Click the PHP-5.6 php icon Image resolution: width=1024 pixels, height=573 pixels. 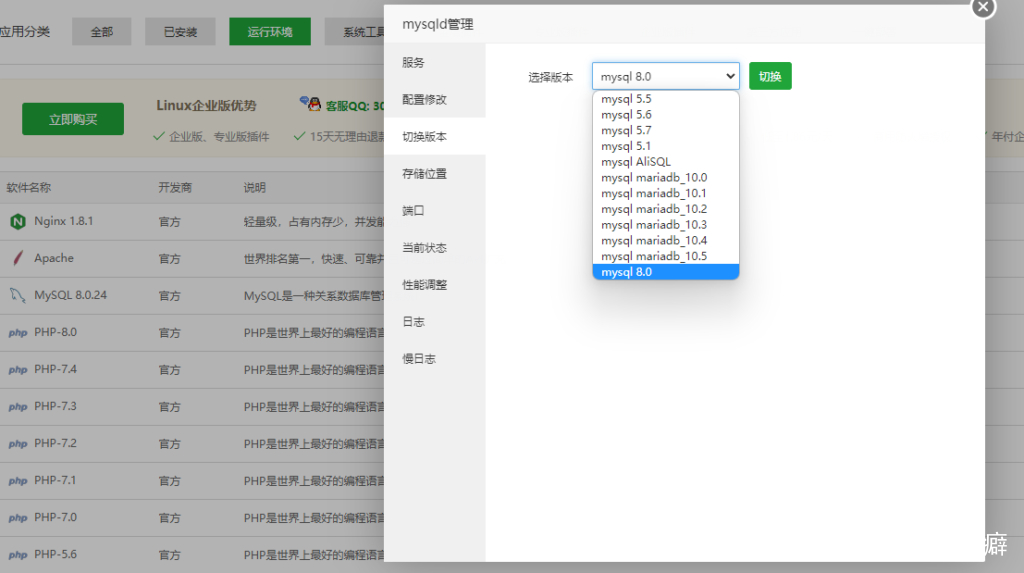point(18,555)
